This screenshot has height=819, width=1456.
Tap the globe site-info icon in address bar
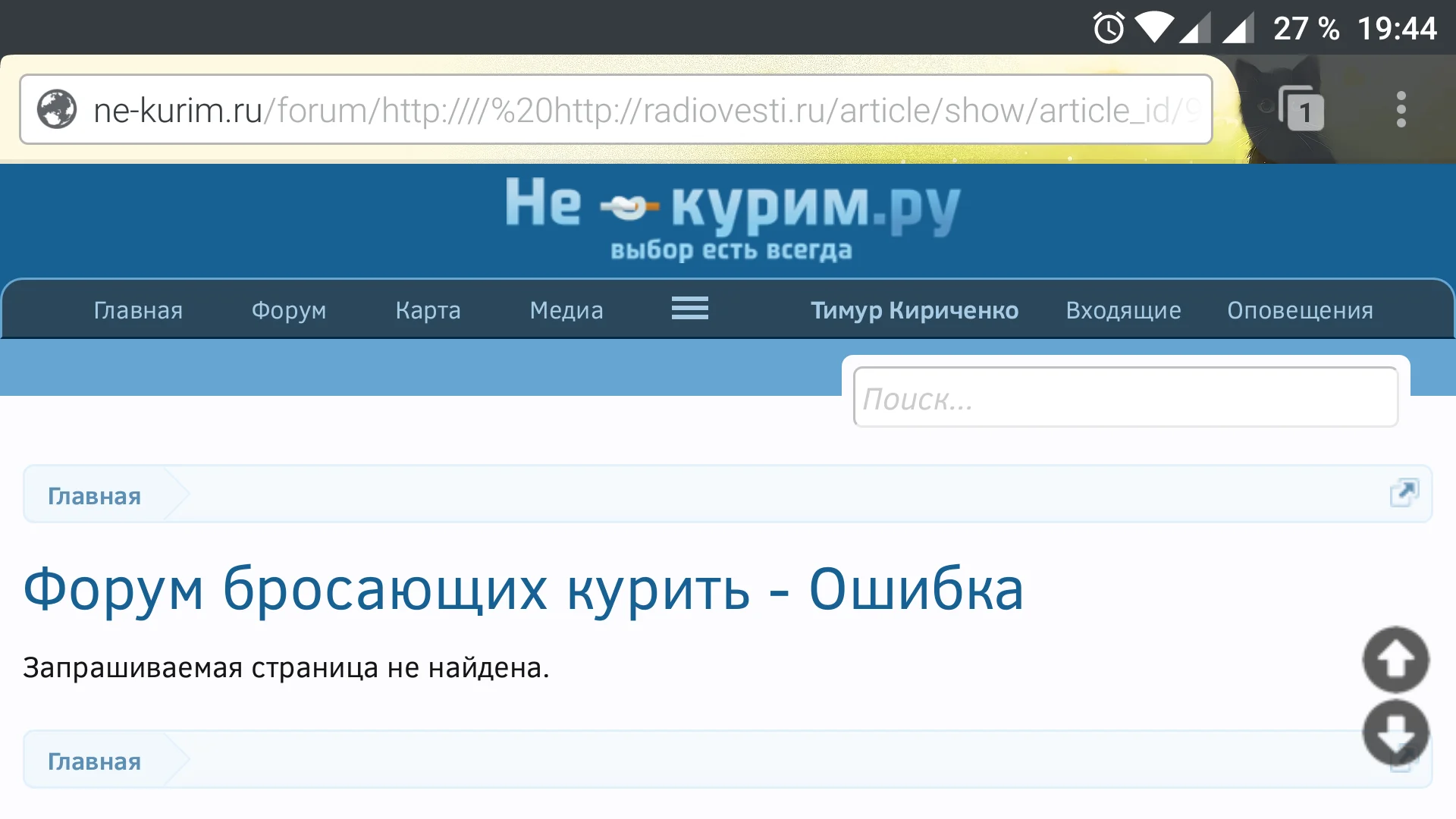pos(57,109)
